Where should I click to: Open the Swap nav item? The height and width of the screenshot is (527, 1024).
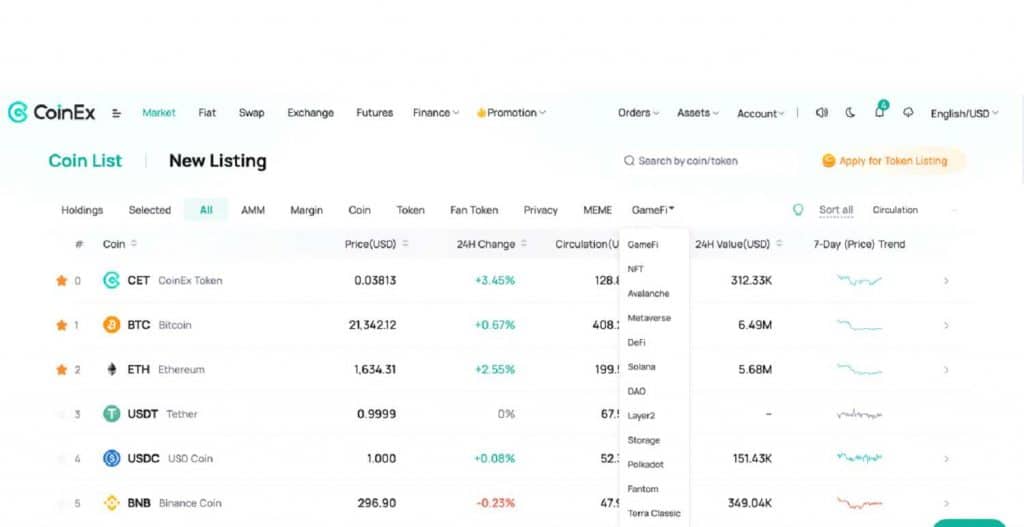(251, 112)
